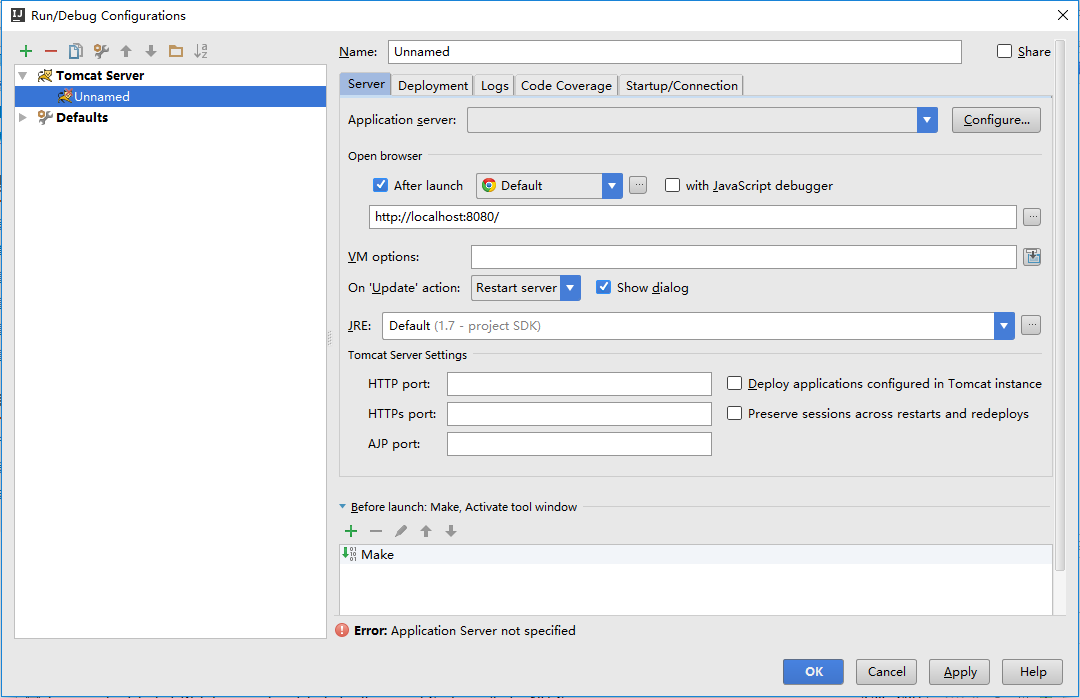
Task: Switch to the Deployment tab
Action: tap(433, 85)
